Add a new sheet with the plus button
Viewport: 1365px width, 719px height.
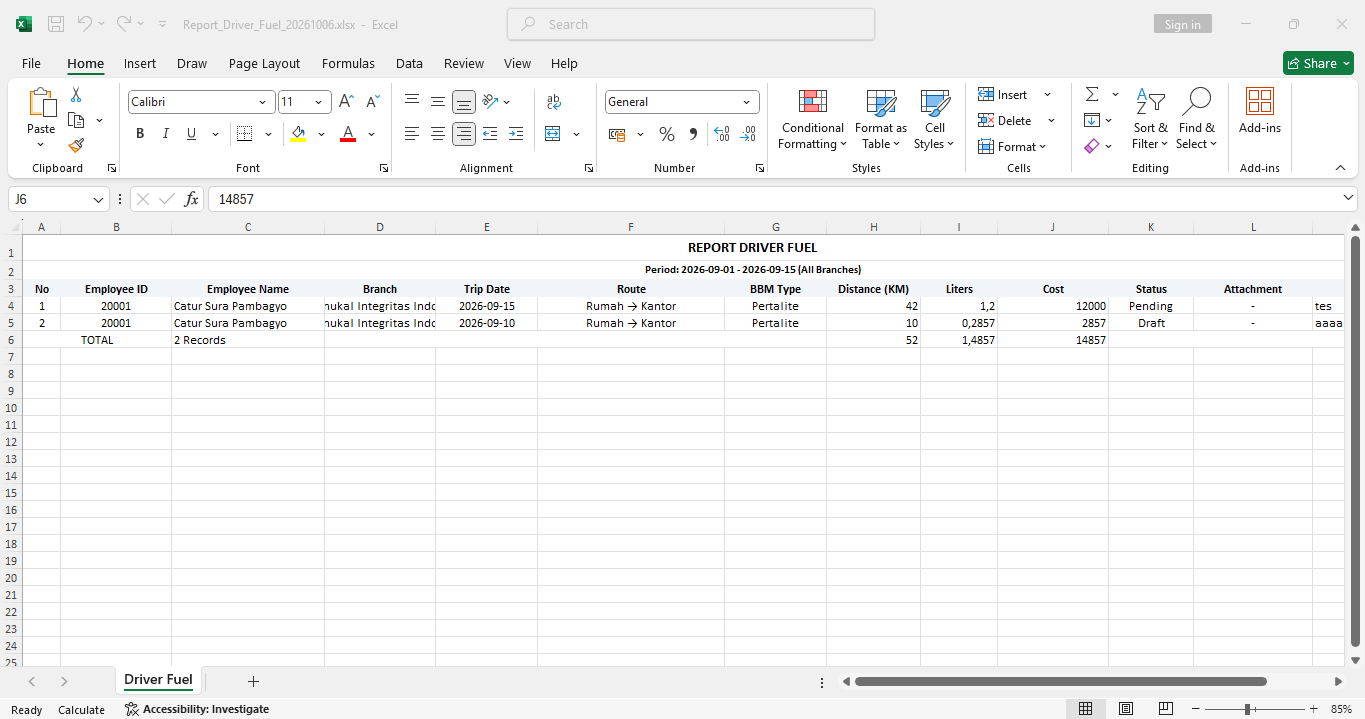pos(253,681)
